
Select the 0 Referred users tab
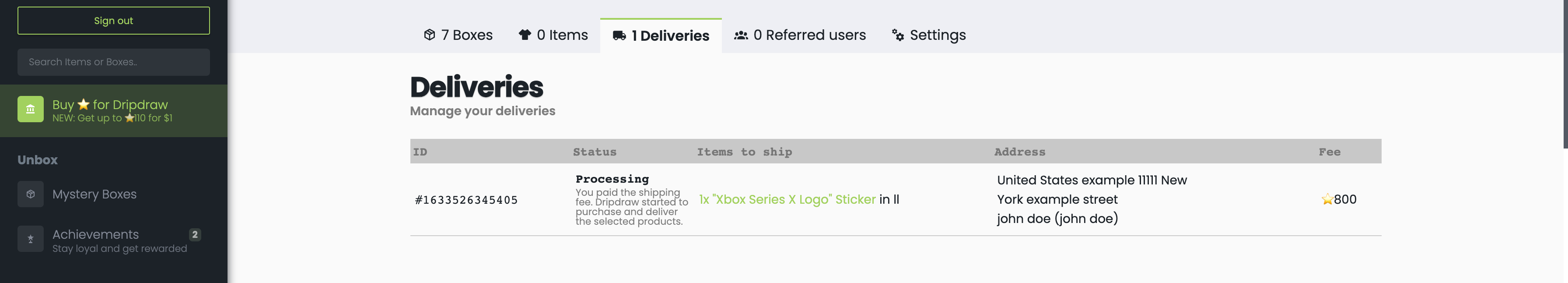[x=800, y=35]
